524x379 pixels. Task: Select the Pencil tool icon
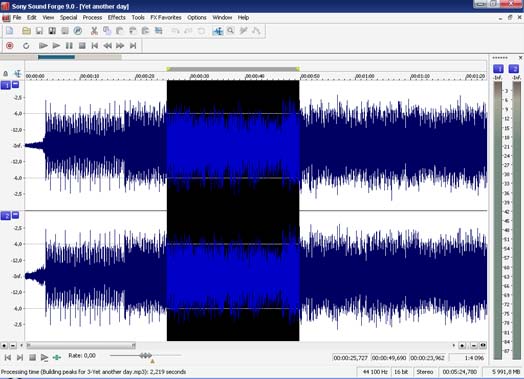pyautogui.click(x=243, y=31)
